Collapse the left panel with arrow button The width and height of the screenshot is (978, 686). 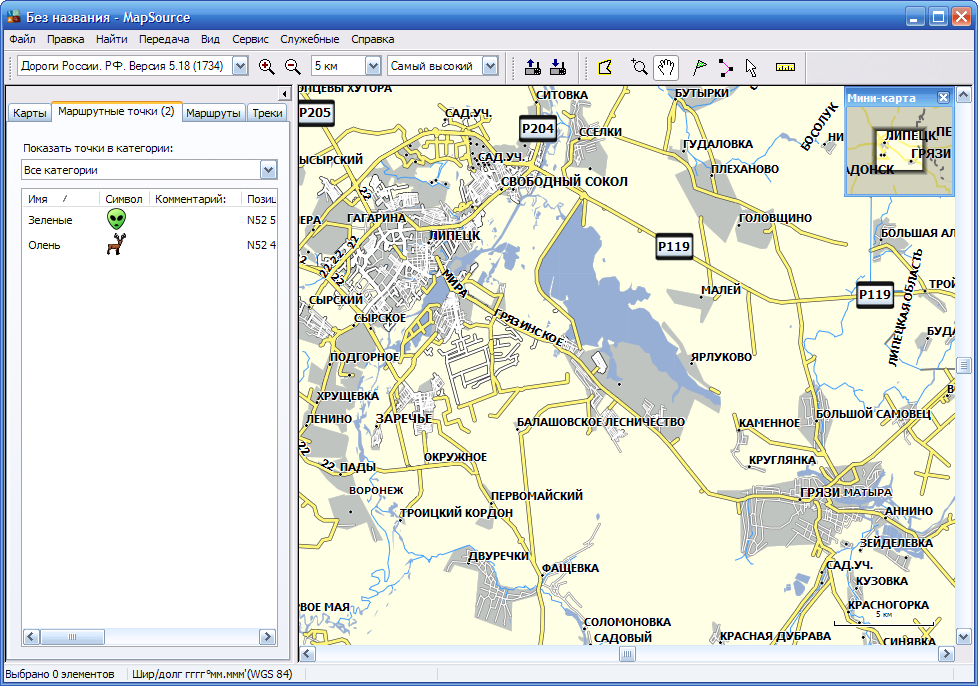(284, 94)
